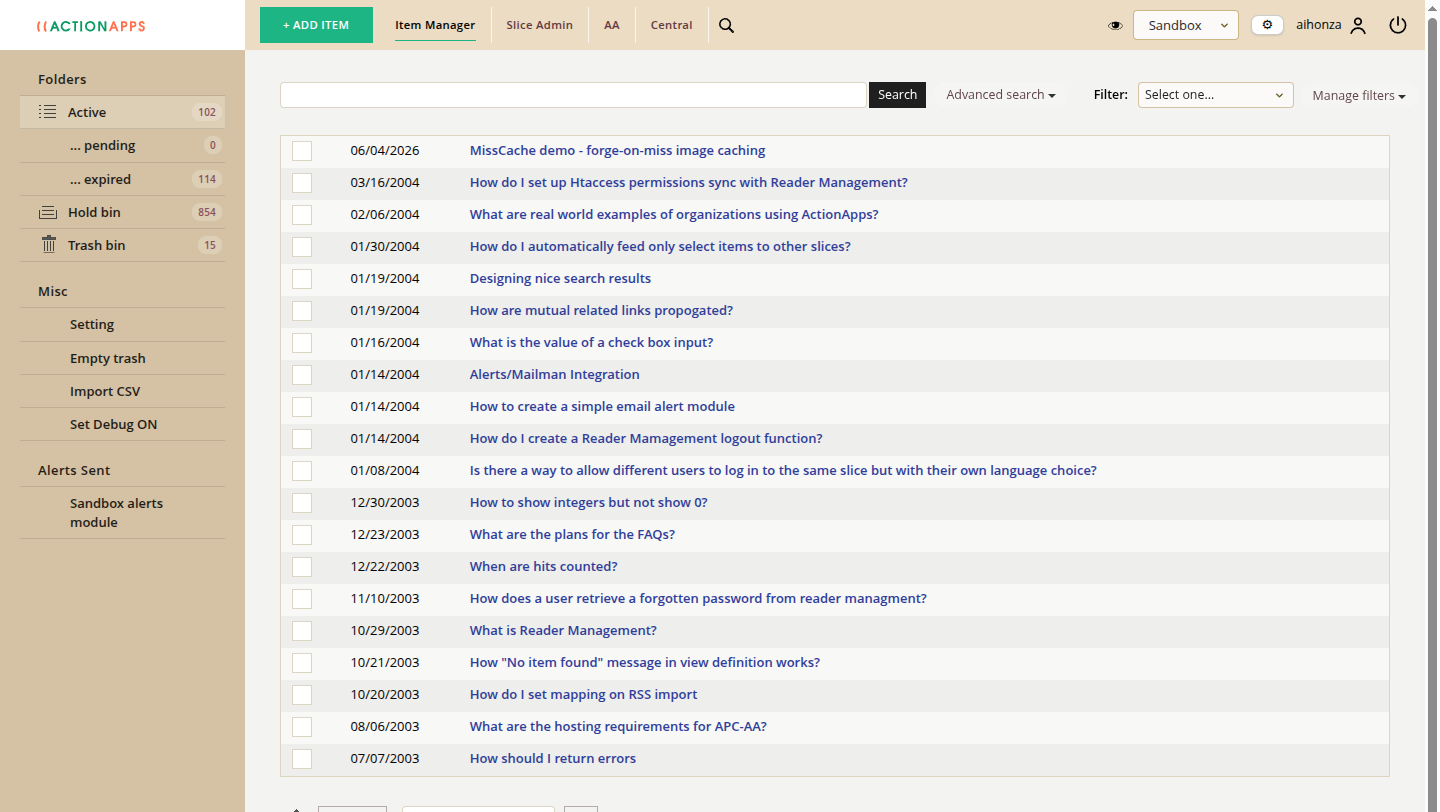Open 'Is there a way to allow different users' item
Image resolution: width=1440 pixels, height=812 pixels.
tap(783, 471)
